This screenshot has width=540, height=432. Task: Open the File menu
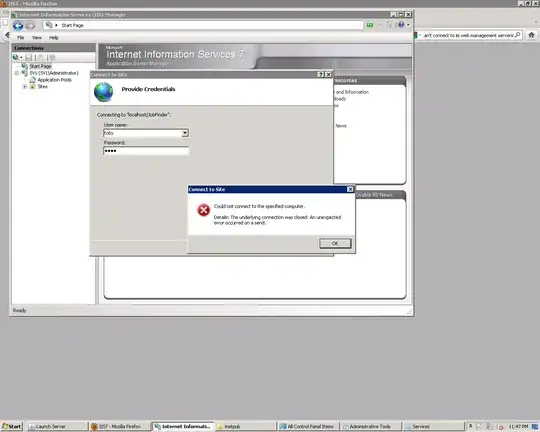point(21,38)
